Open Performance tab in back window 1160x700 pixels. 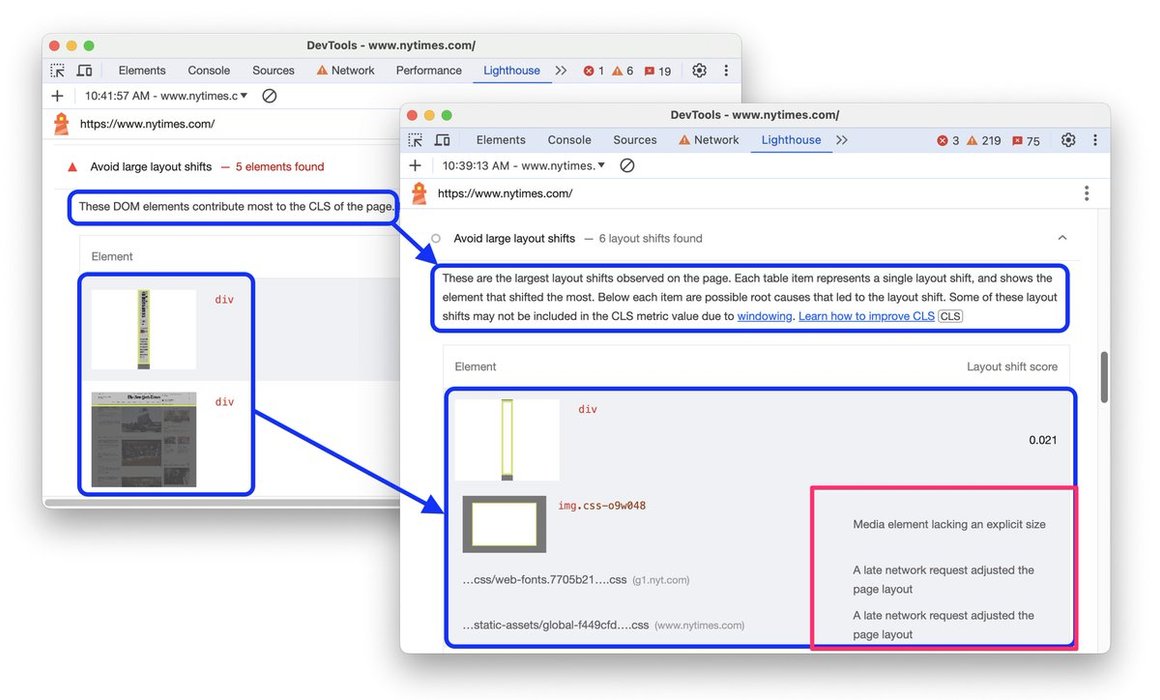[x=428, y=70]
